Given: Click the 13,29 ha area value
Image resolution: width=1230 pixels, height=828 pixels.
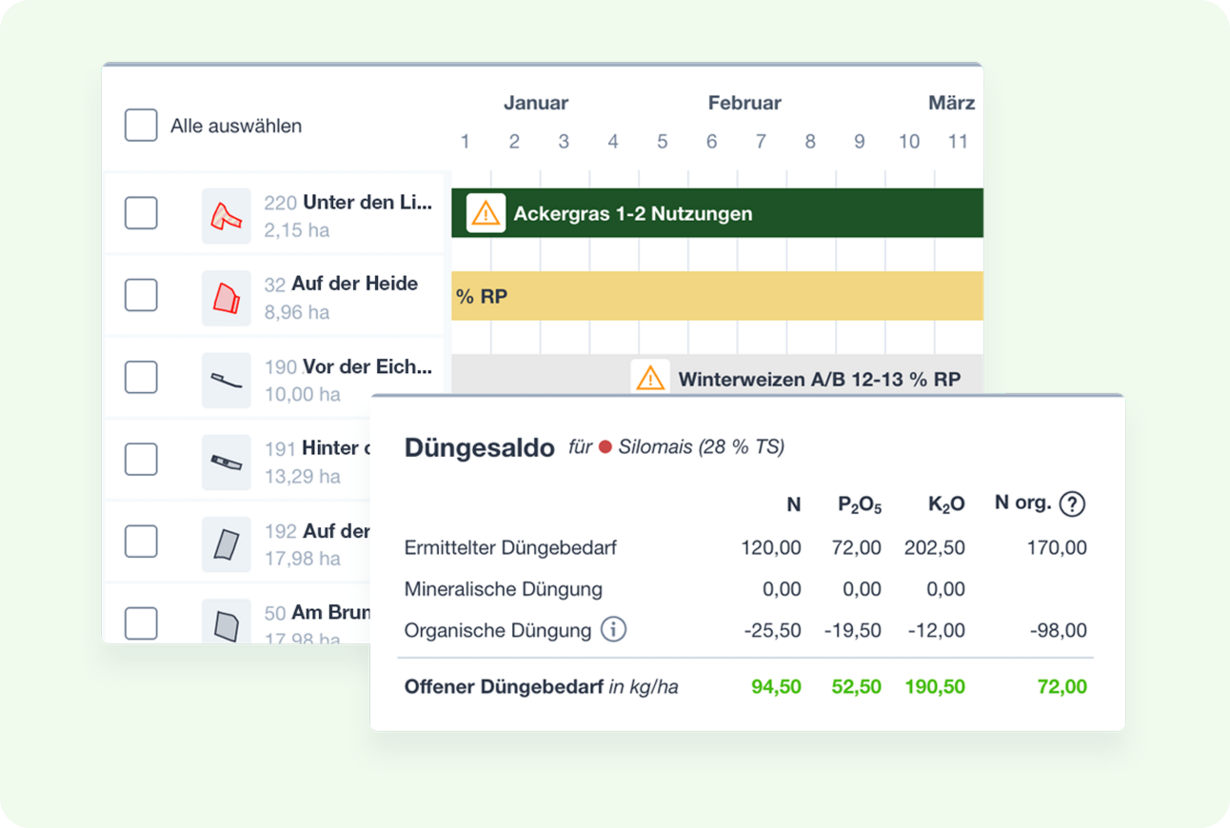Looking at the screenshot, I should tap(303, 476).
